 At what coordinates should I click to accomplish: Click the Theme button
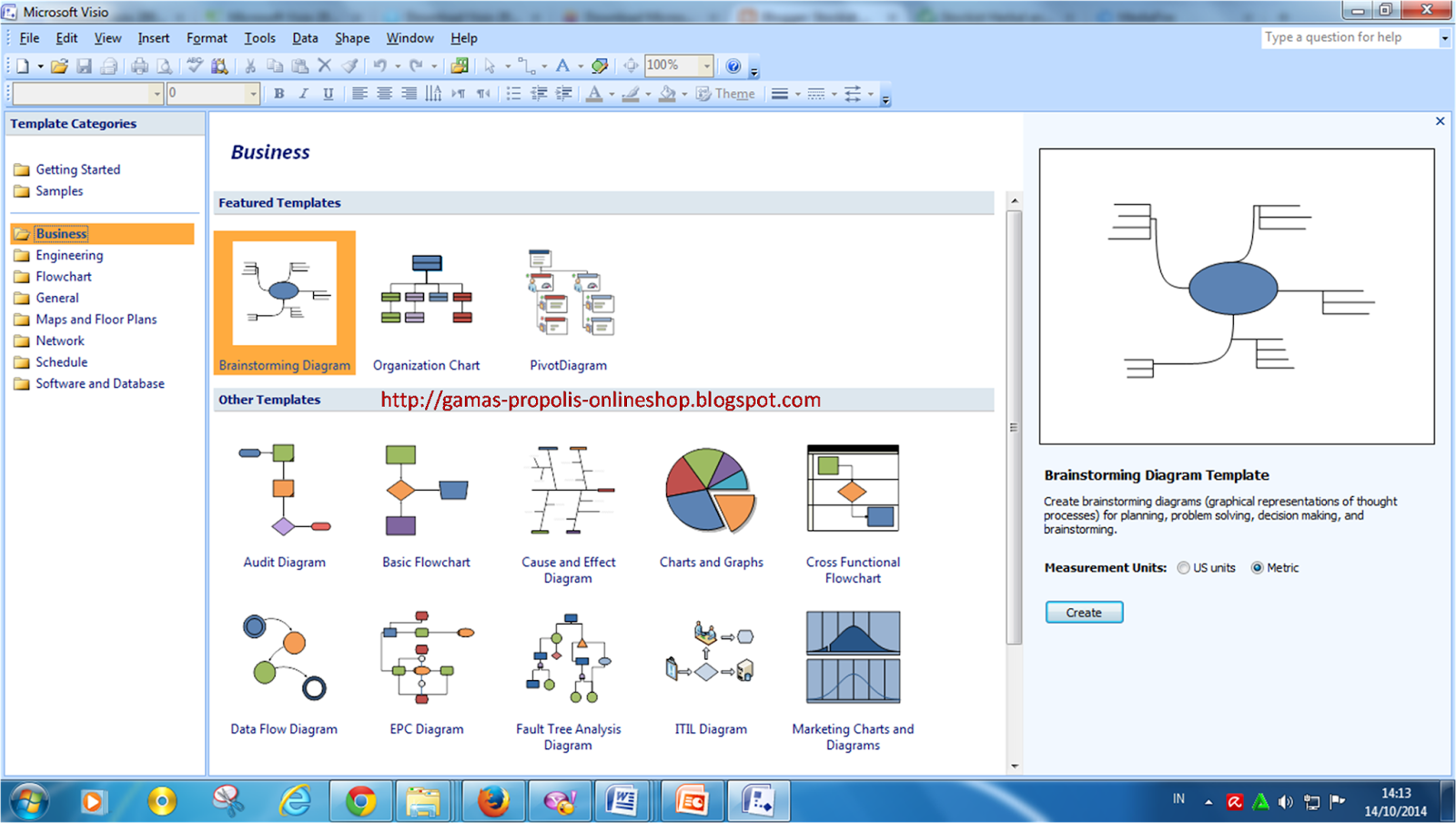pyautogui.click(x=725, y=94)
